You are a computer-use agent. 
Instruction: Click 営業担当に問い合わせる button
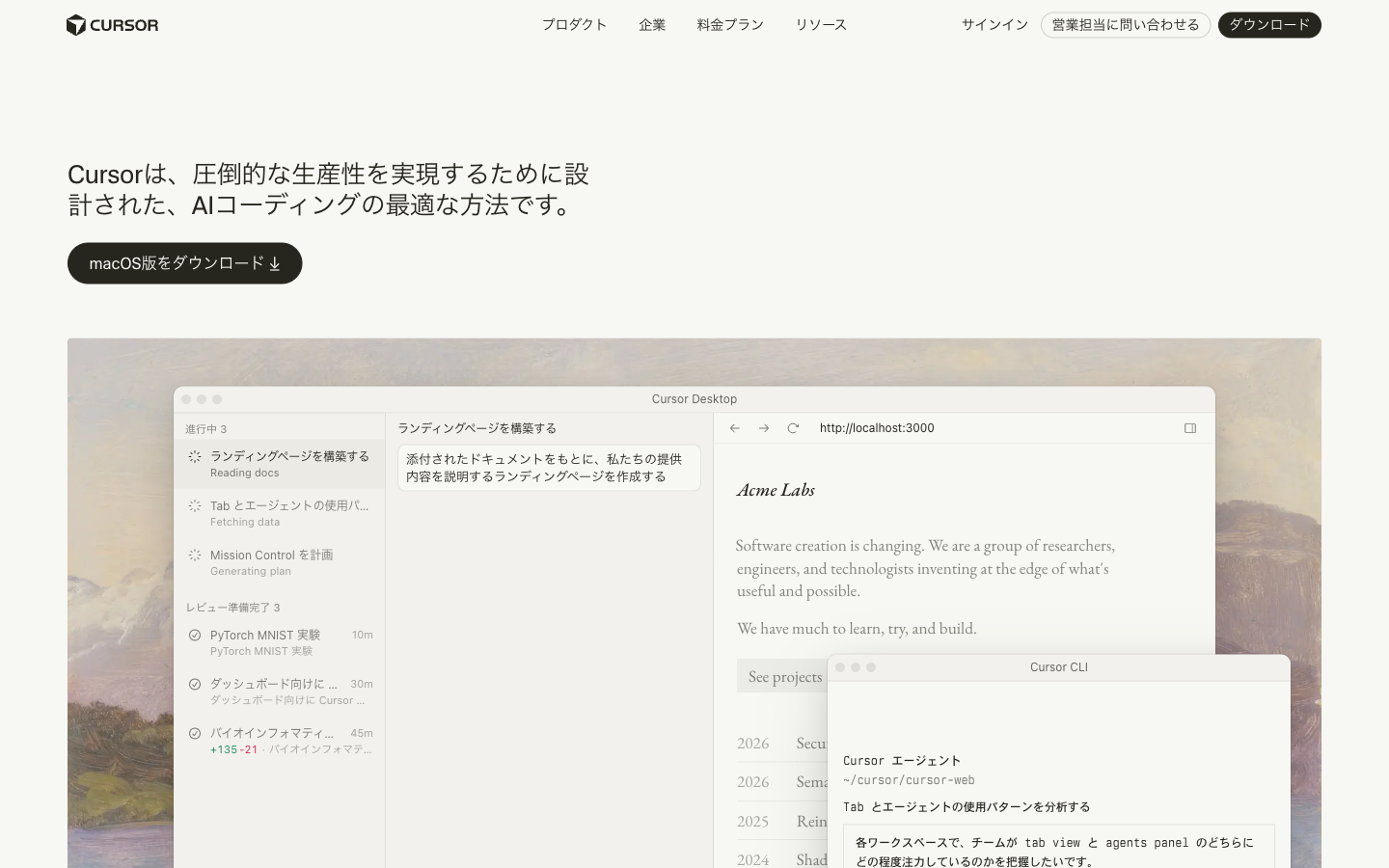1126,25
